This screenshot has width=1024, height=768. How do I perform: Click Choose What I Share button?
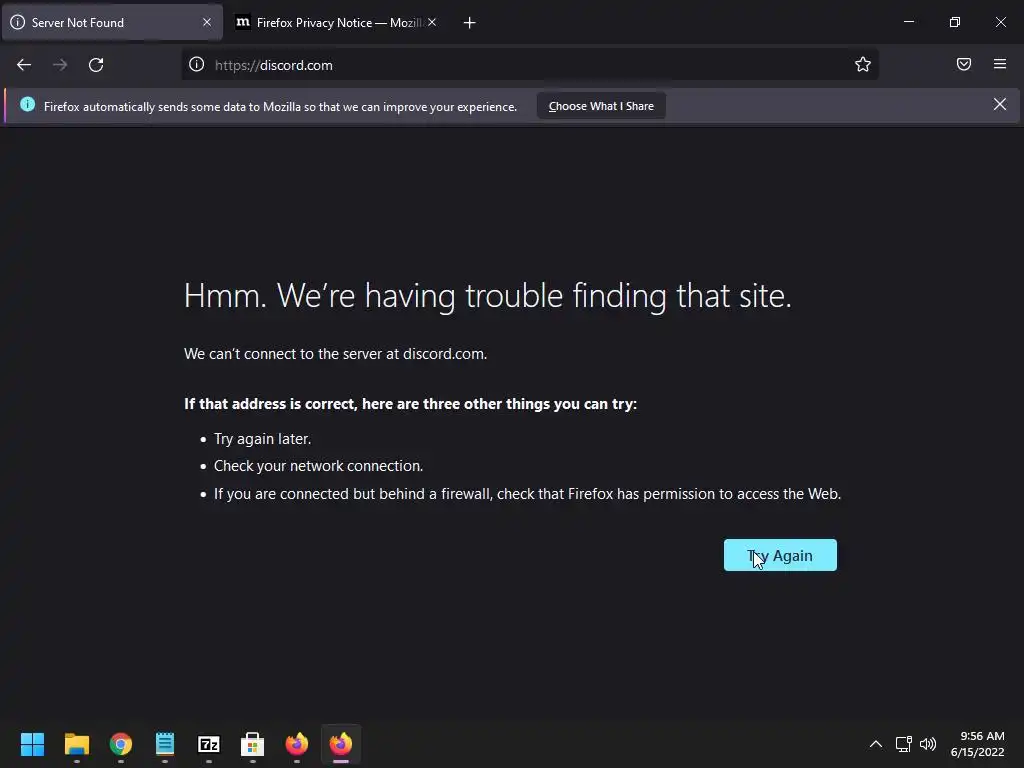[x=601, y=106]
